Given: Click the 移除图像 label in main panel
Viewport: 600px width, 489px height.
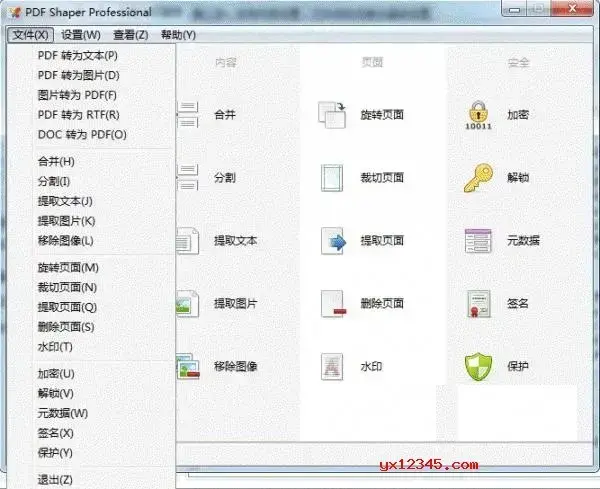Looking at the screenshot, I should tap(236, 367).
